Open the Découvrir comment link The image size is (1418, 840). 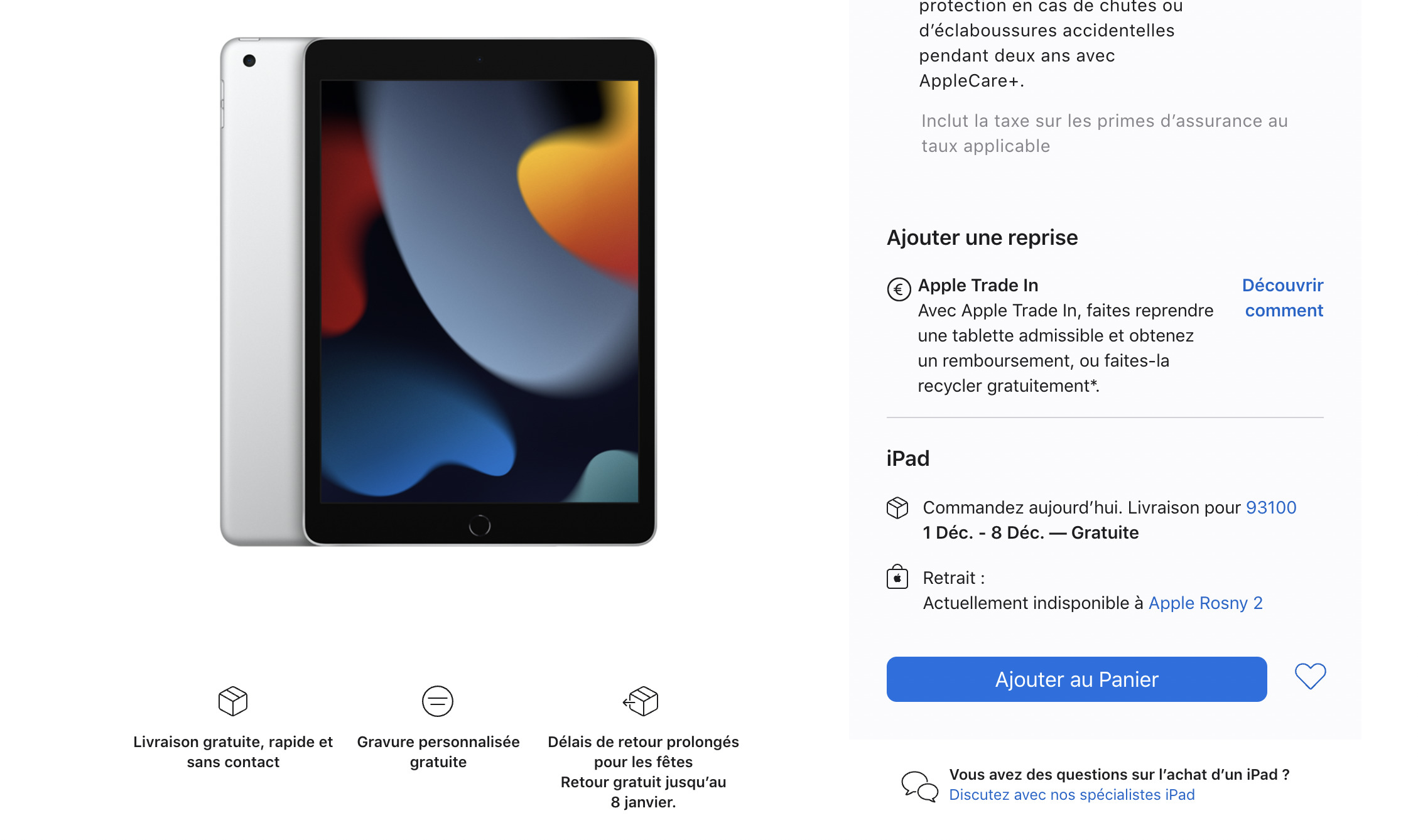pos(1283,298)
